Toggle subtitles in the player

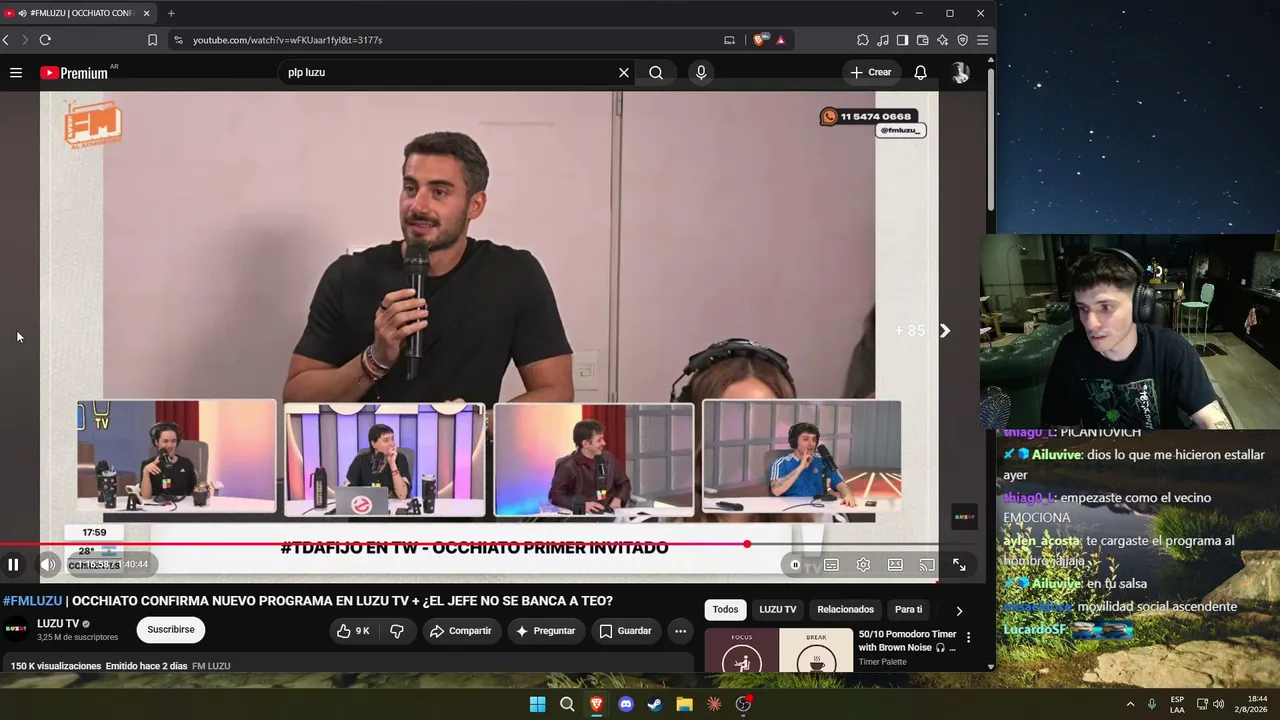pyautogui.click(x=831, y=565)
